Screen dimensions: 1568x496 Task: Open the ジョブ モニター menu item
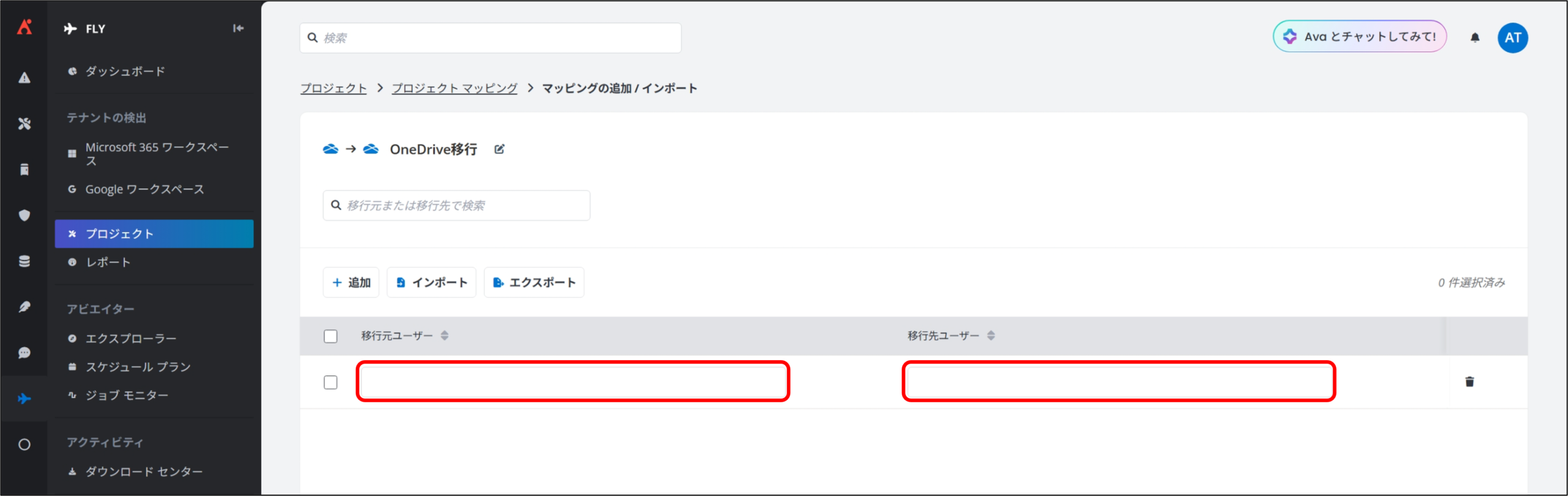(x=127, y=396)
